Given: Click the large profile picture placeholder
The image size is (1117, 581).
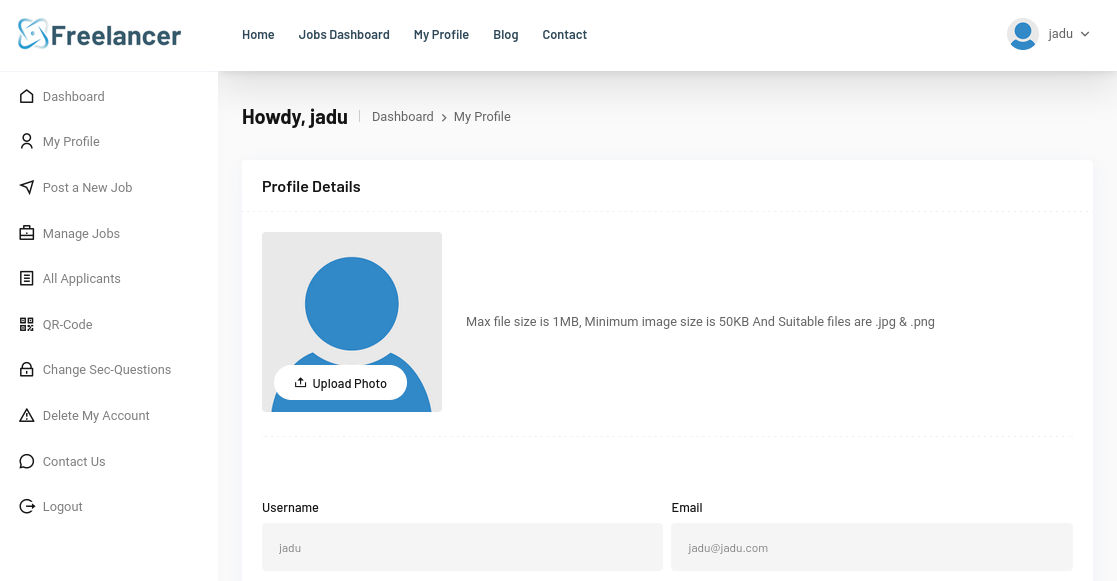Looking at the screenshot, I should click(x=352, y=322).
